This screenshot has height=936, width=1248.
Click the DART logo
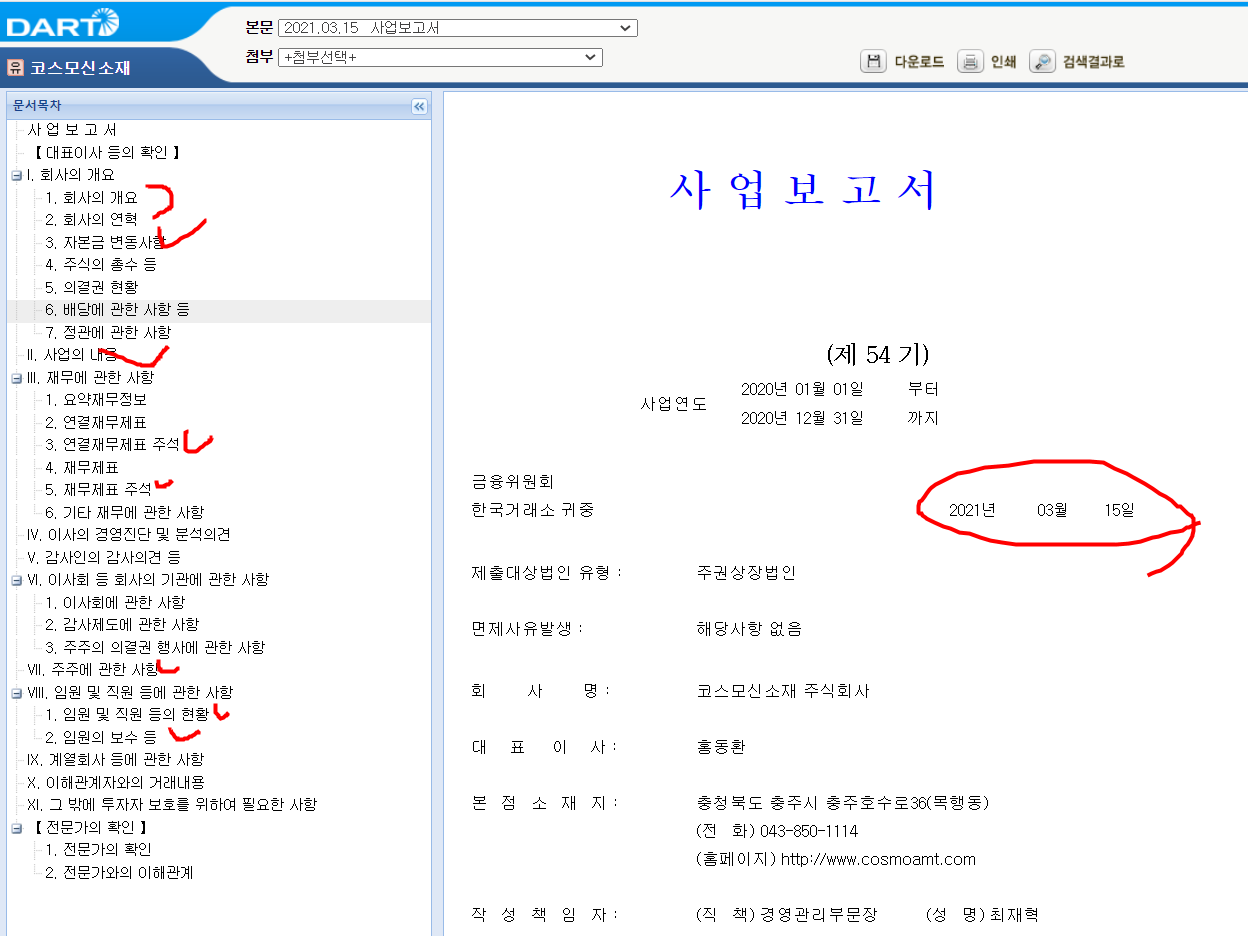tap(63, 22)
